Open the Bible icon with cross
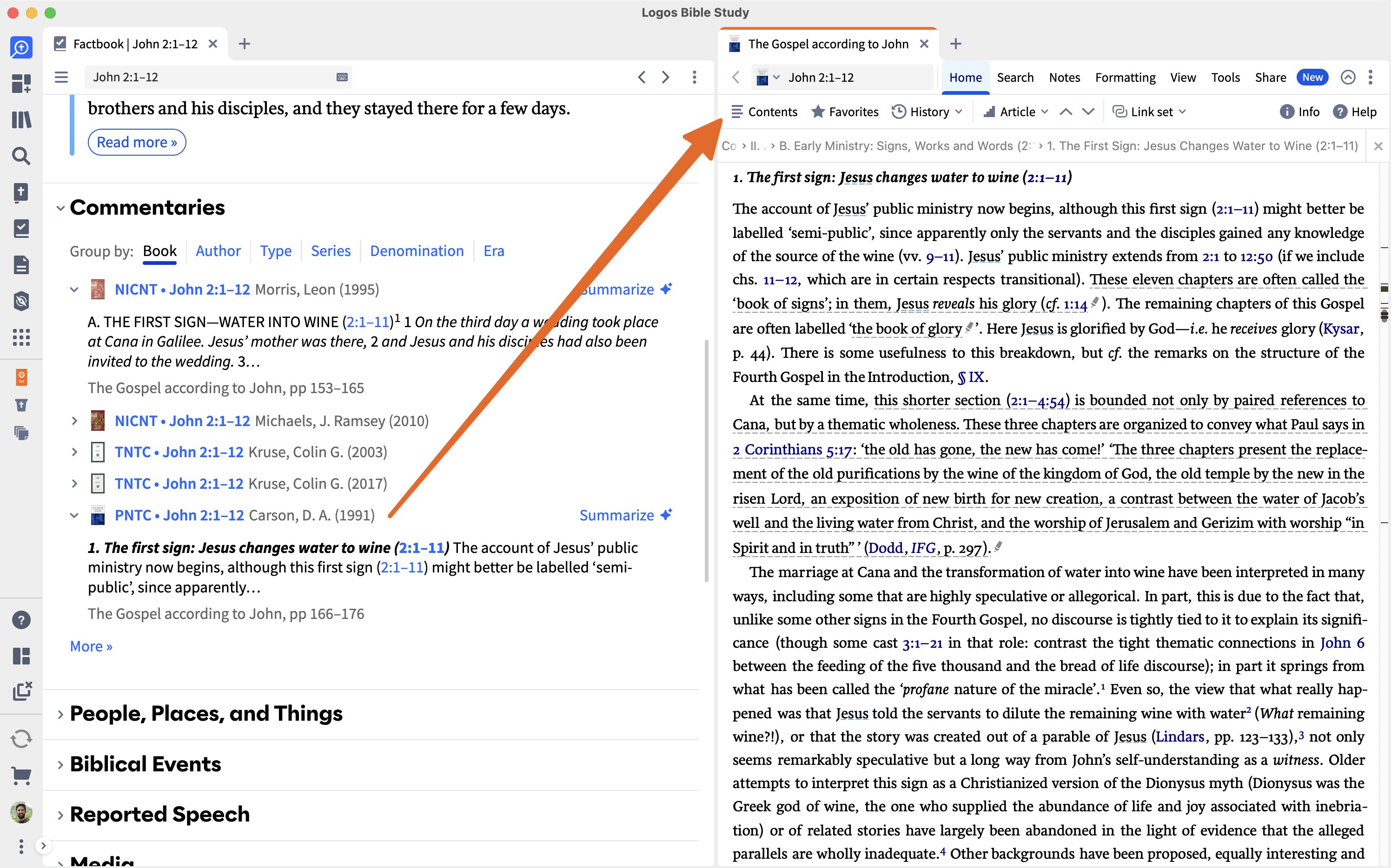The image size is (1391, 868). (x=21, y=192)
